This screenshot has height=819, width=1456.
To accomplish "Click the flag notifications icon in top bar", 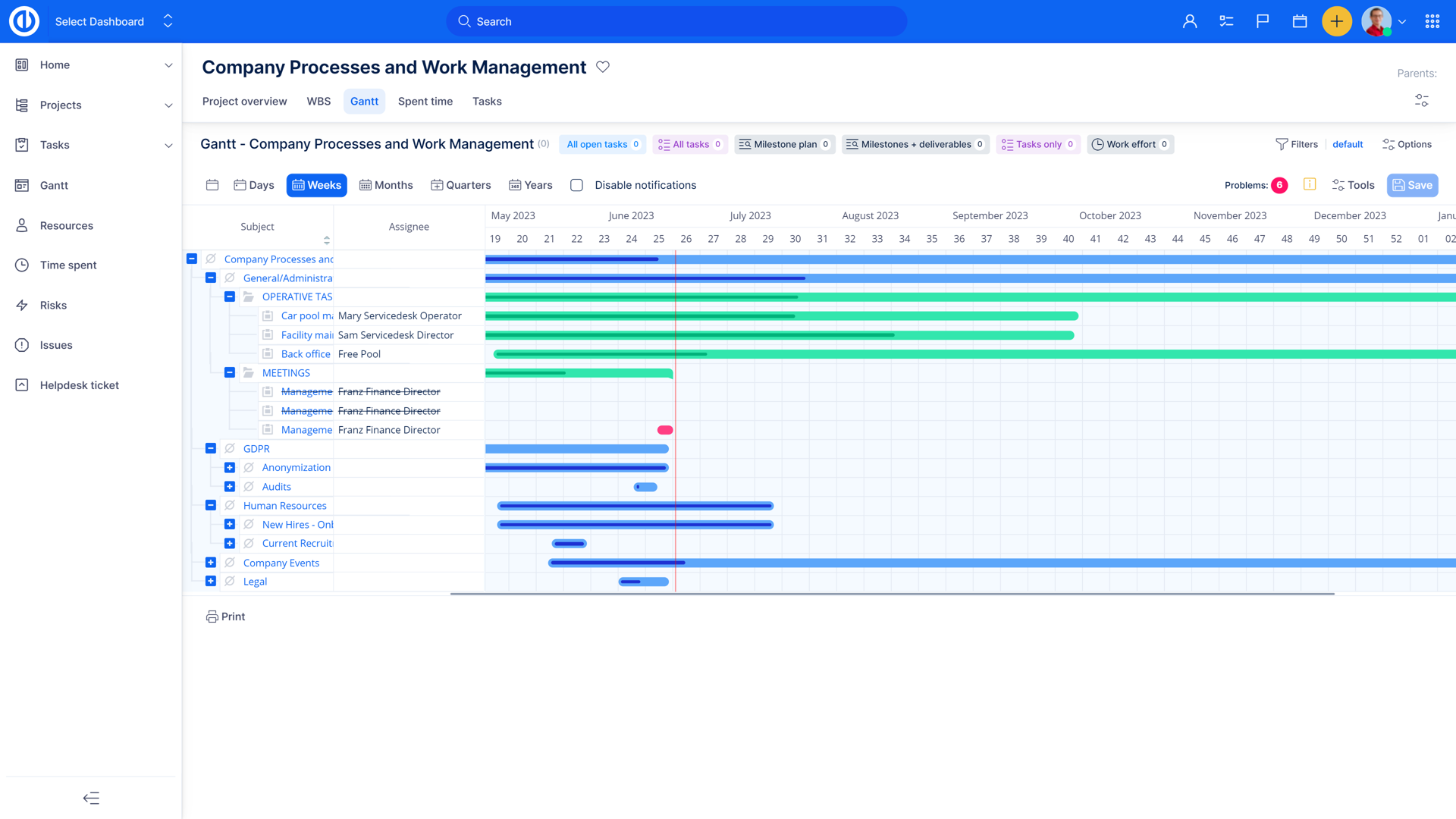I will pyautogui.click(x=1263, y=21).
